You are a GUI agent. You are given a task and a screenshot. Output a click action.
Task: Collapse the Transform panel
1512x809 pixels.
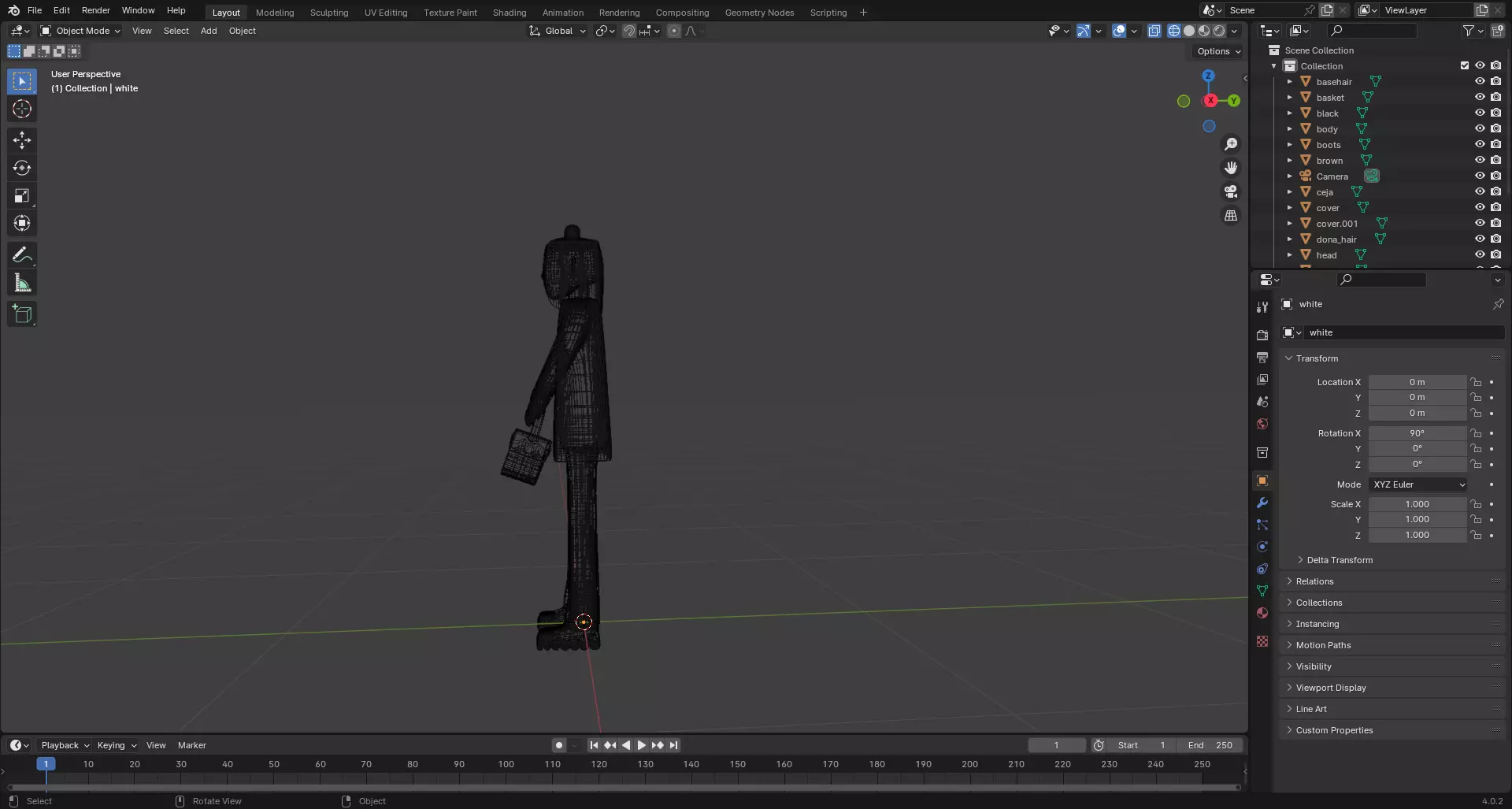(x=1317, y=358)
